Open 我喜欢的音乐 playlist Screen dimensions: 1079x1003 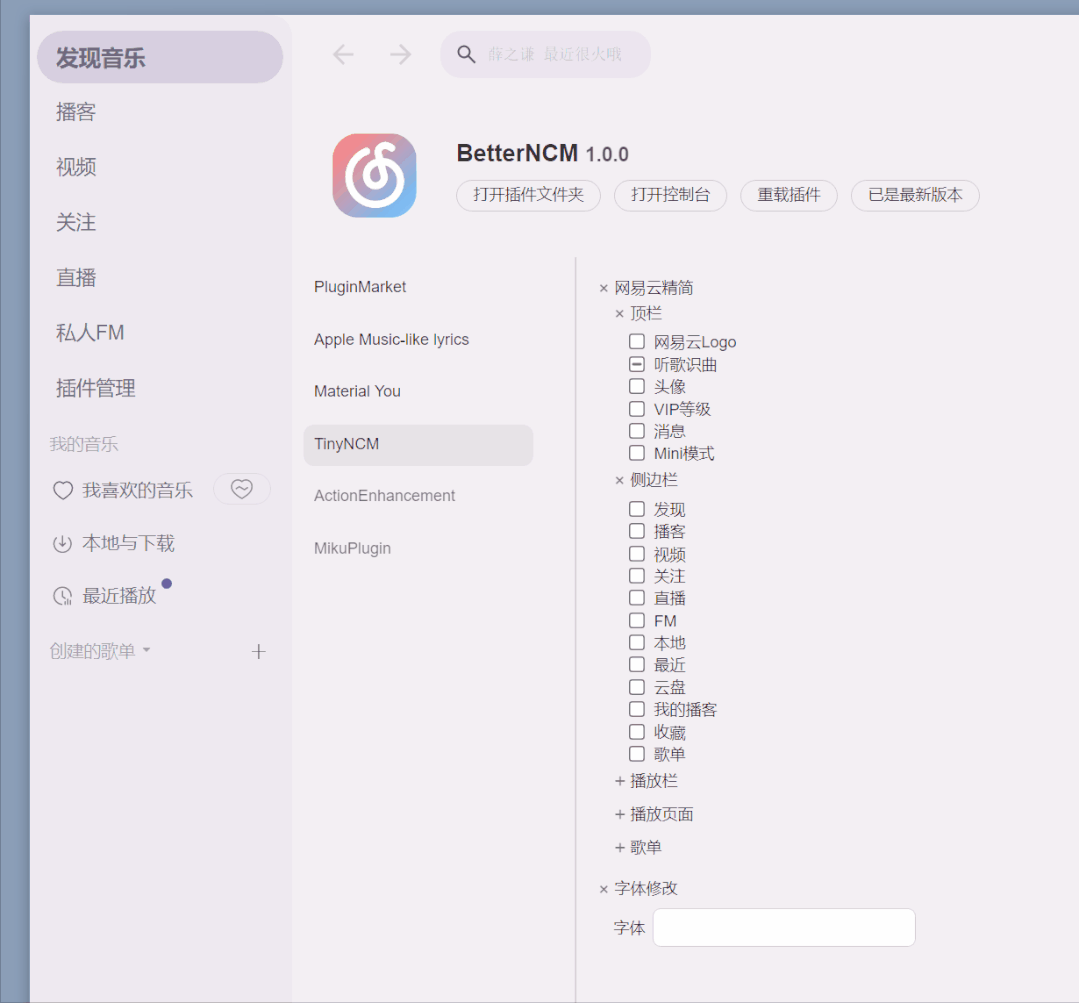click(x=137, y=490)
